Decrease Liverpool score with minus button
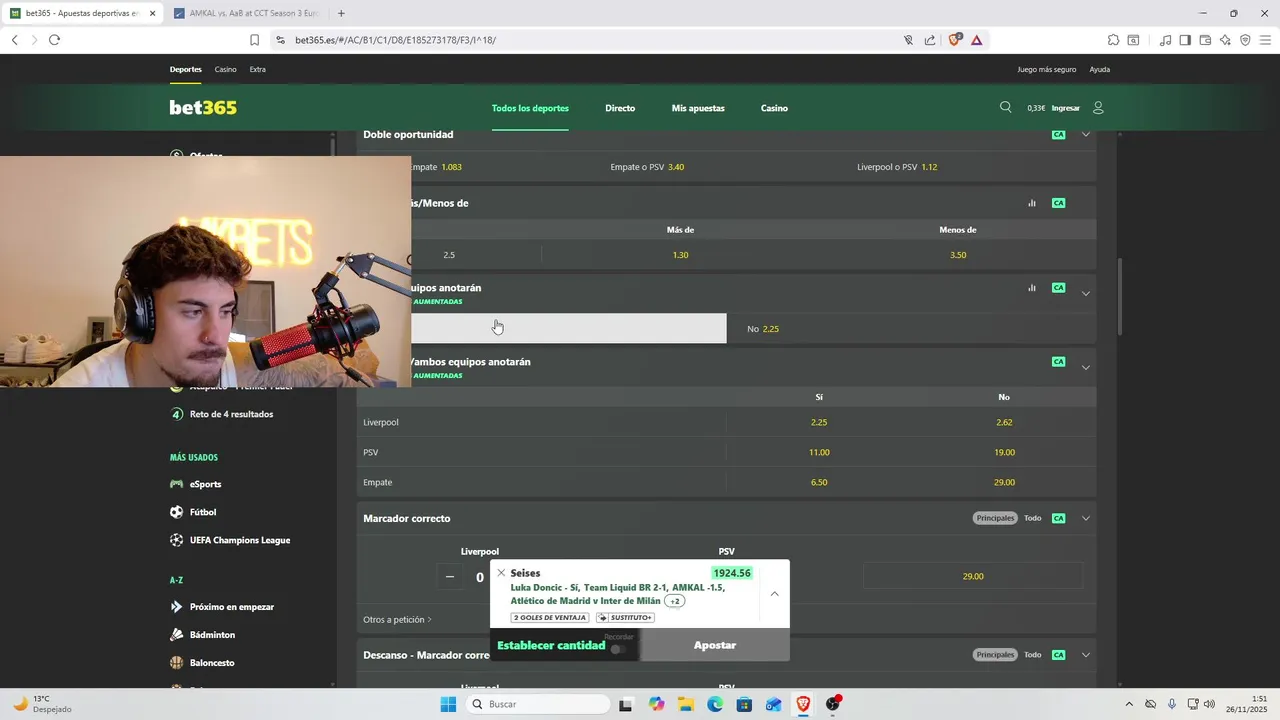Image resolution: width=1280 pixels, height=720 pixels. 450,576
